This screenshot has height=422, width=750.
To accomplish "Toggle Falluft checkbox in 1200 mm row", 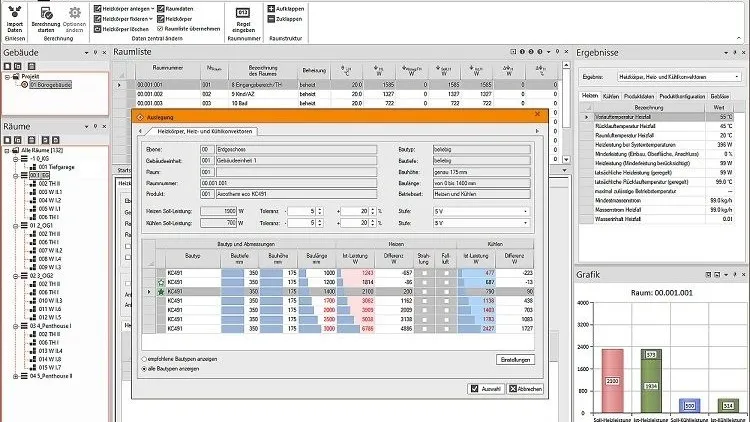I will tap(446, 282).
